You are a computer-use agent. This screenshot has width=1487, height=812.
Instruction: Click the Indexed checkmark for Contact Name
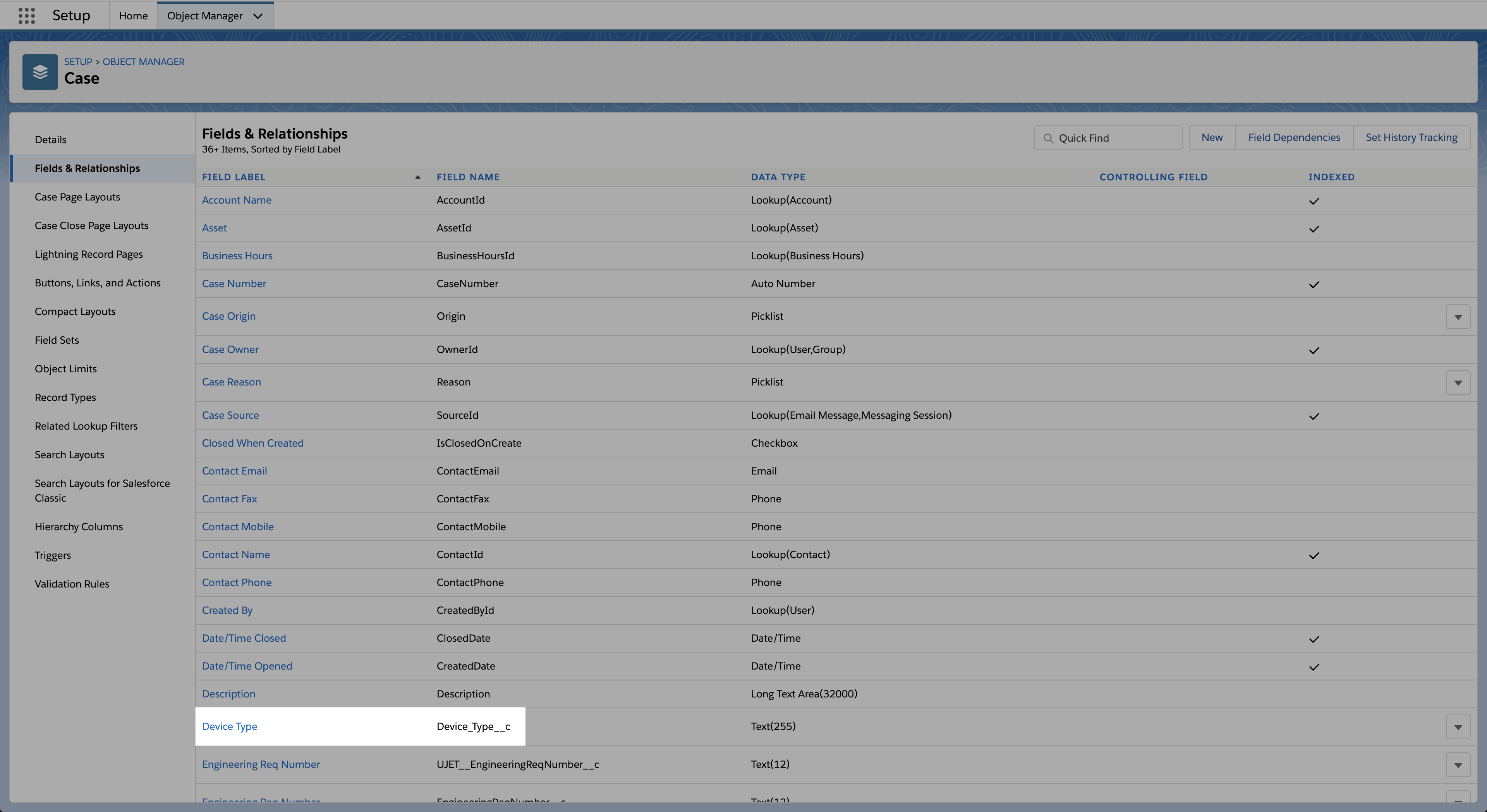click(1314, 556)
